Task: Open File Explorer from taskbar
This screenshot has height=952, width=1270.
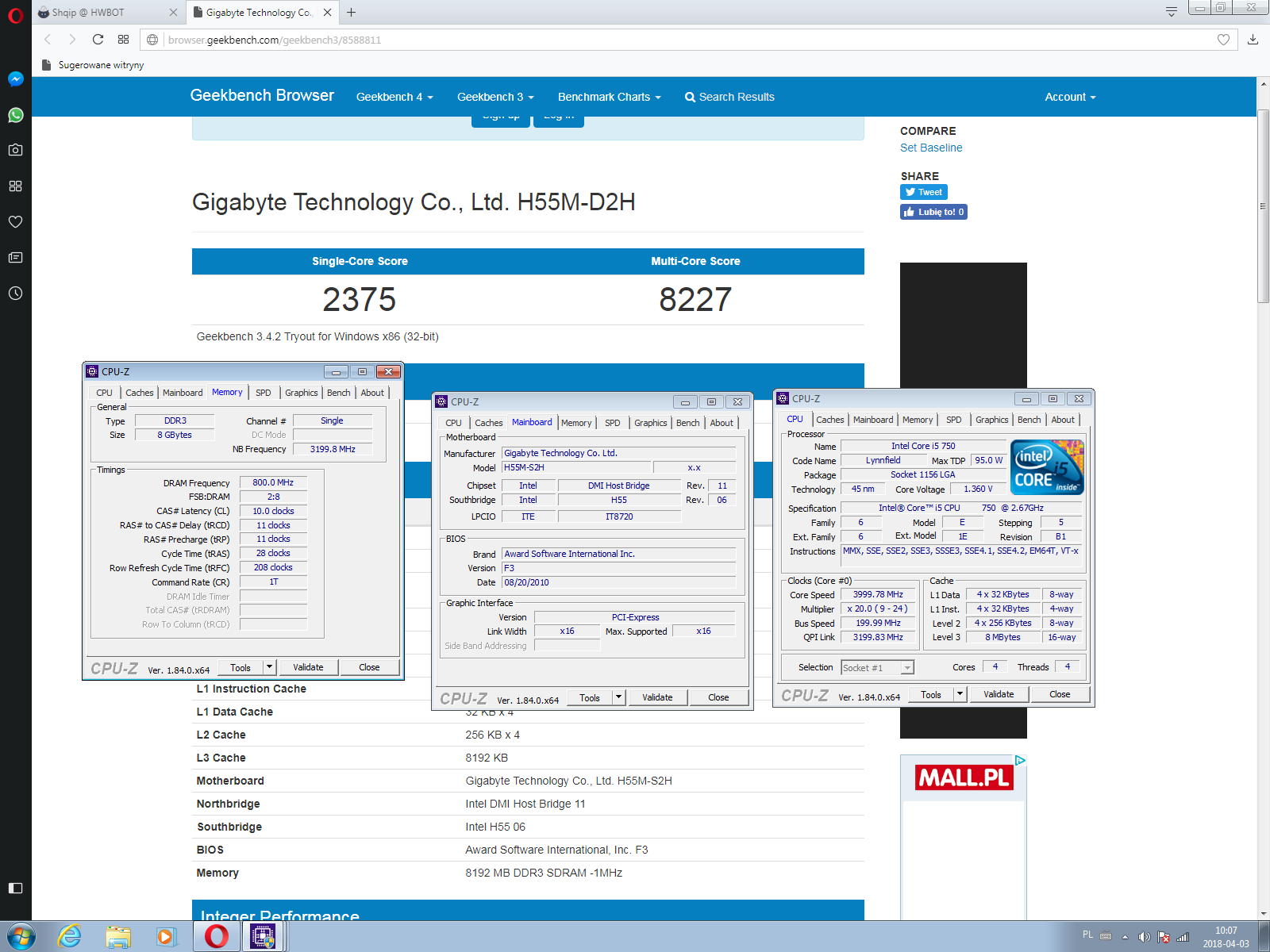Action: pos(118,937)
